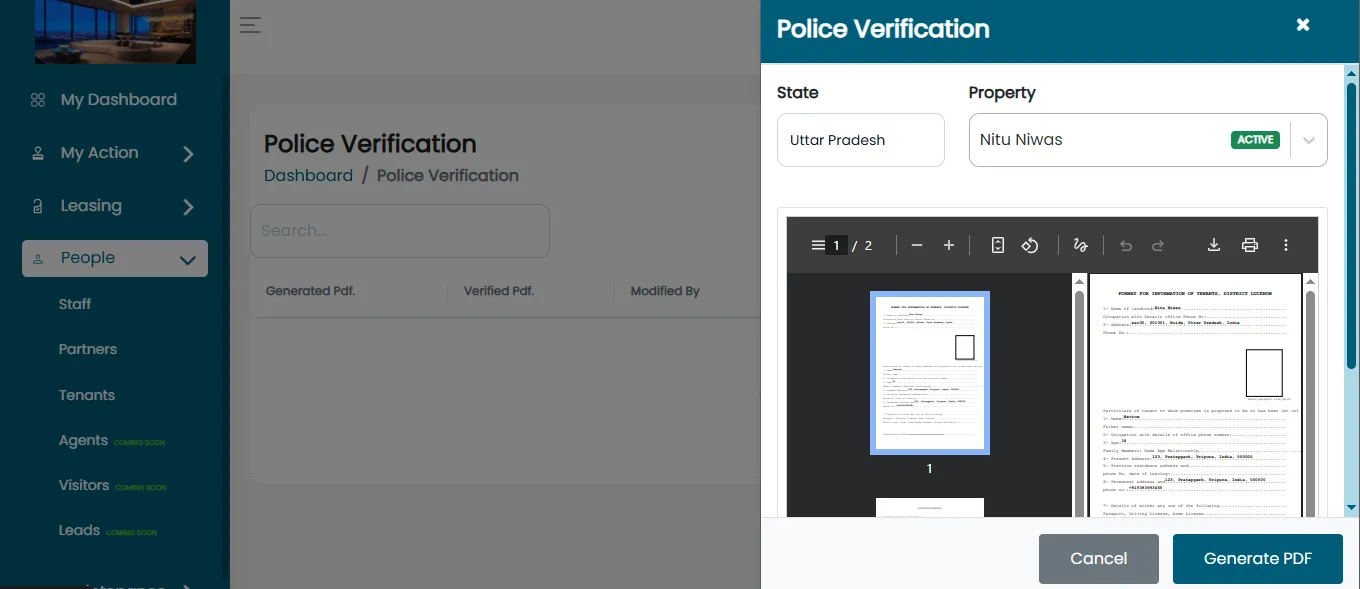Click the PDF undo arrow

pyautogui.click(x=1126, y=245)
